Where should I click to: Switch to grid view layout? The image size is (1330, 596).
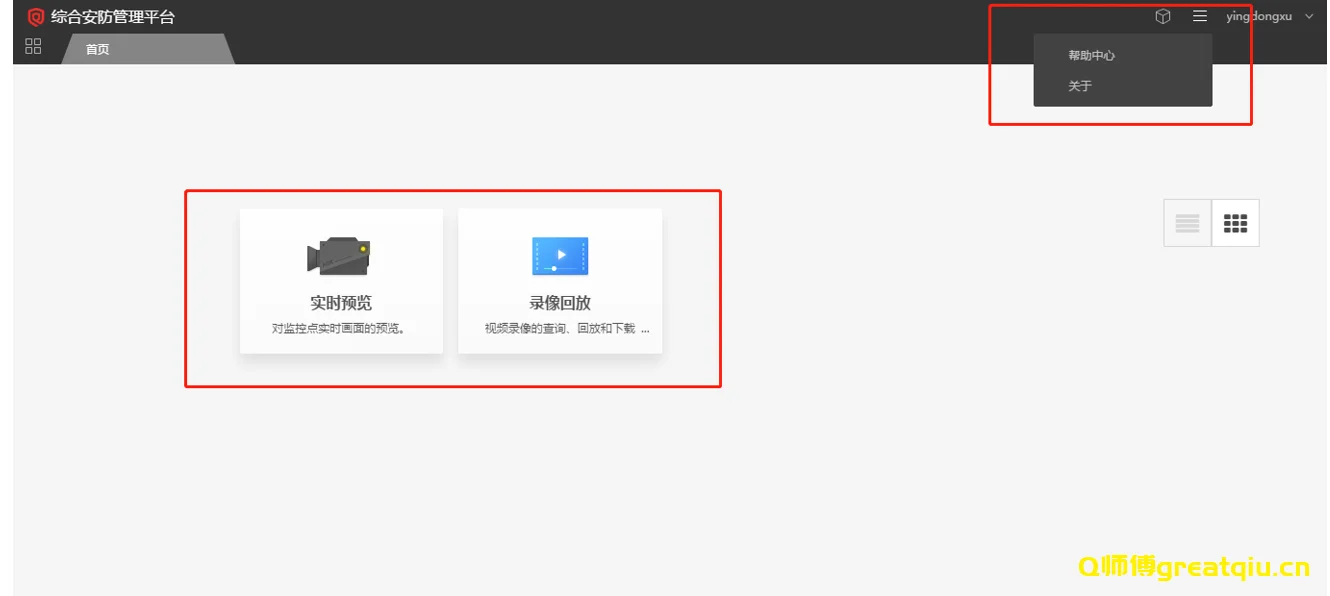tap(1236, 222)
